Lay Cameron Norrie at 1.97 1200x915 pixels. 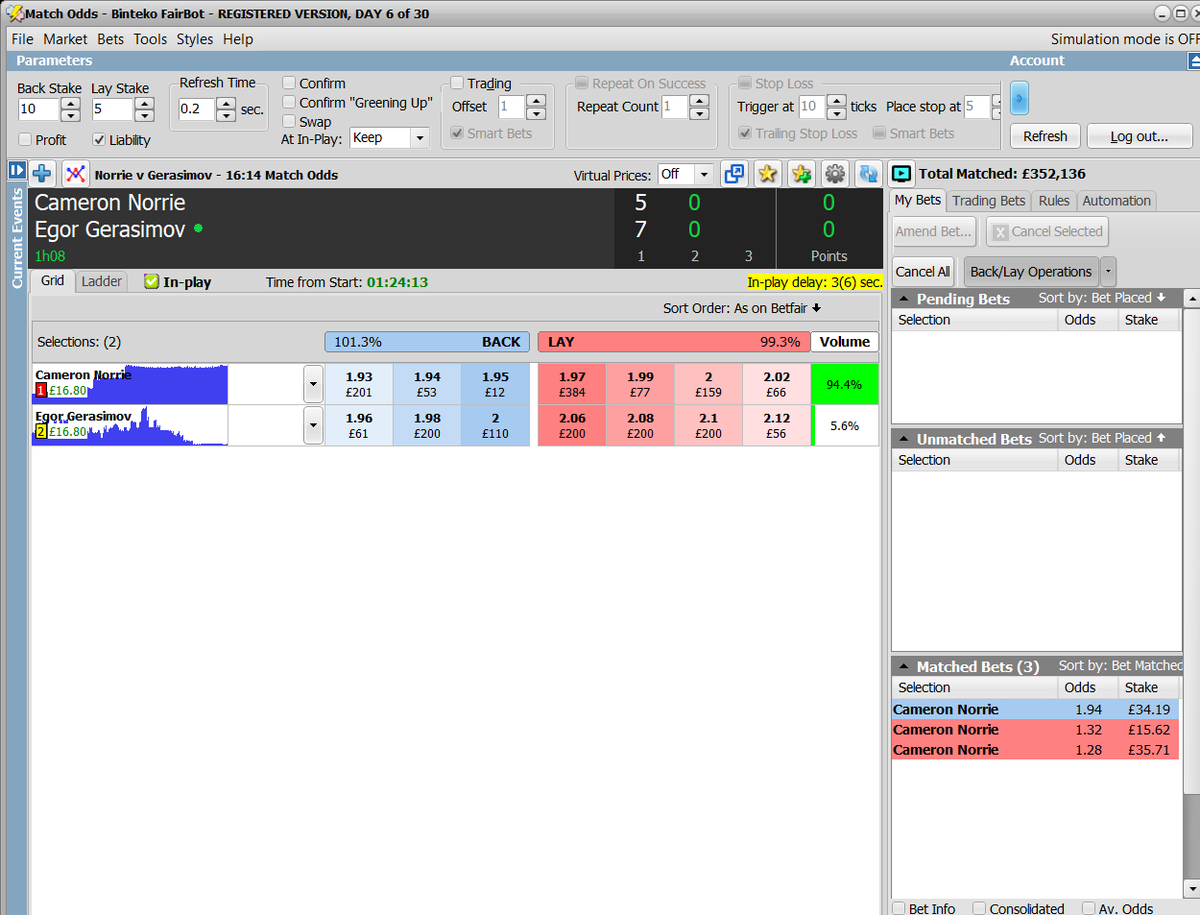point(572,384)
